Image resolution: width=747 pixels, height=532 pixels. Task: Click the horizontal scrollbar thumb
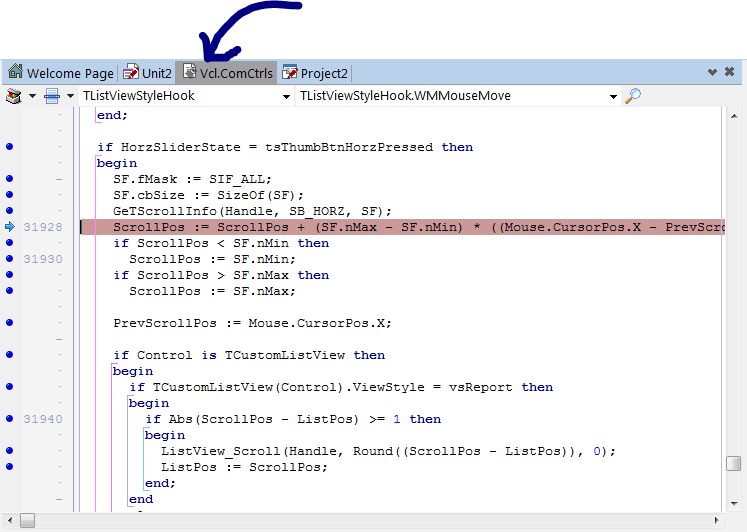[x=28, y=521]
